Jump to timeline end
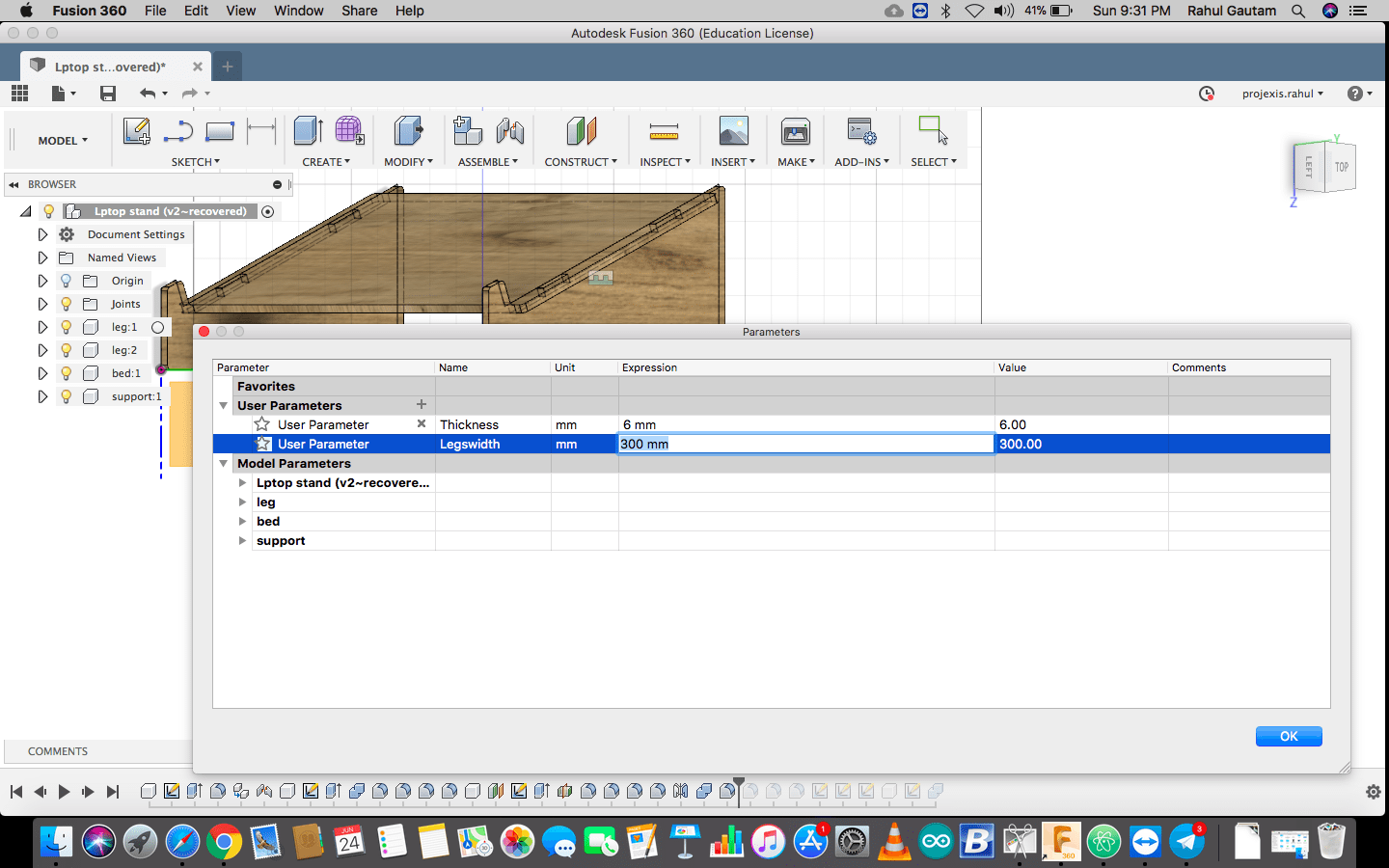Image resolution: width=1389 pixels, height=868 pixels. tap(113, 792)
